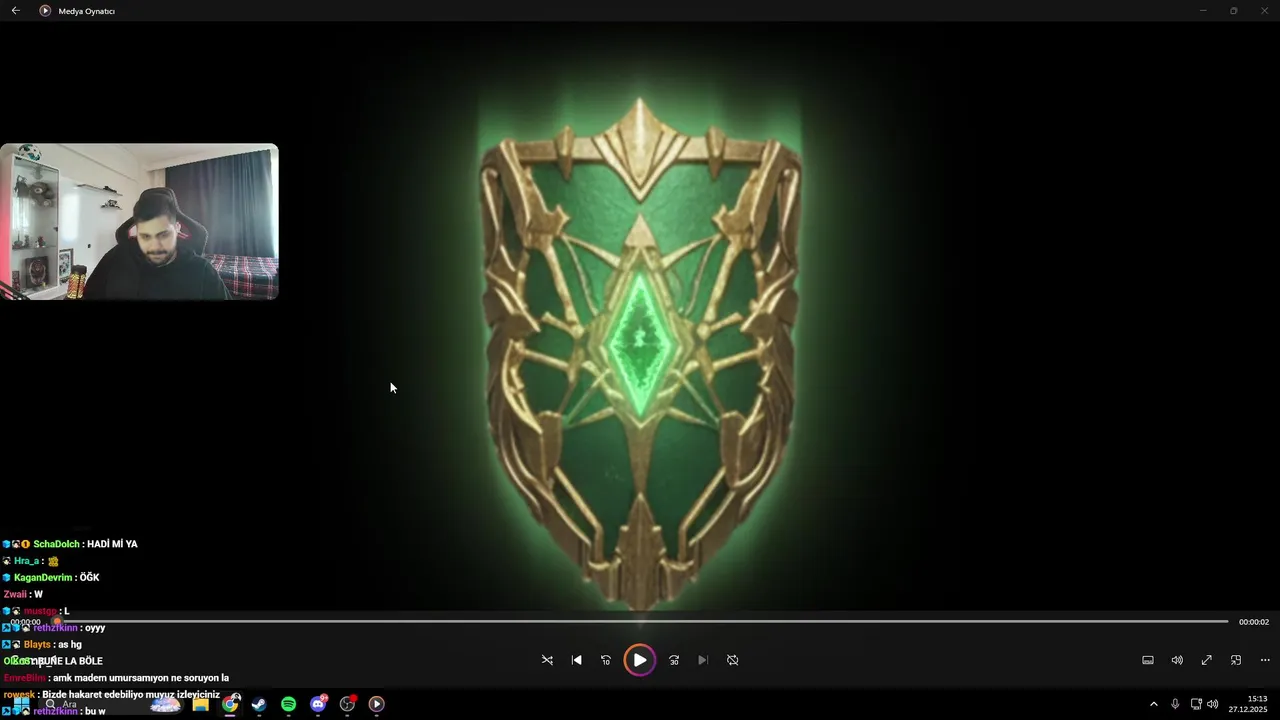Open the network tray icon
Viewport: 1280px width, 720px height.
pyautogui.click(x=1196, y=704)
